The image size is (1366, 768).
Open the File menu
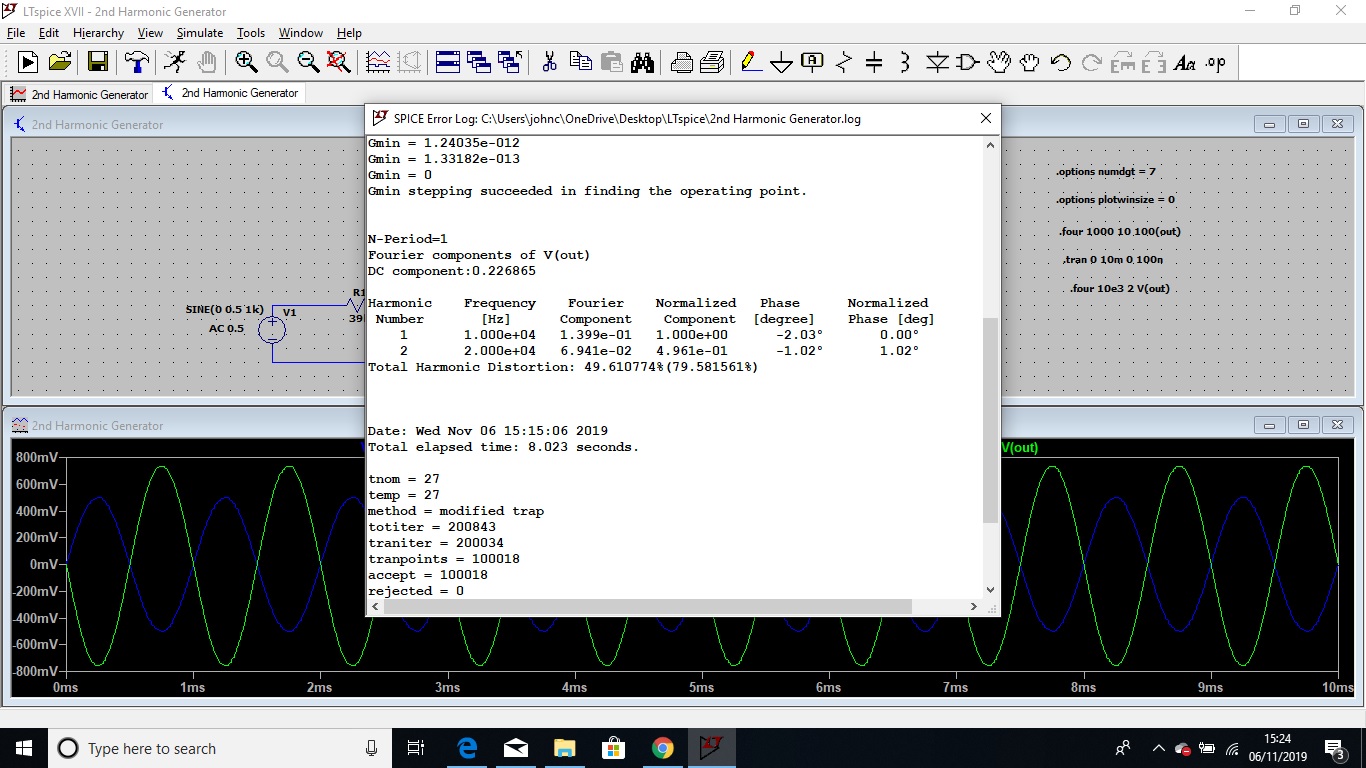pyautogui.click(x=16, y=33)
